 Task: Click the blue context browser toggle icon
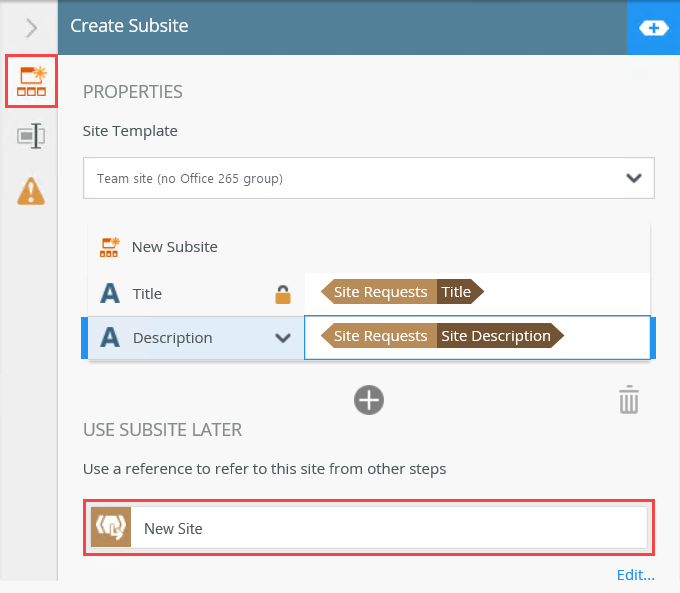(653, 28)
